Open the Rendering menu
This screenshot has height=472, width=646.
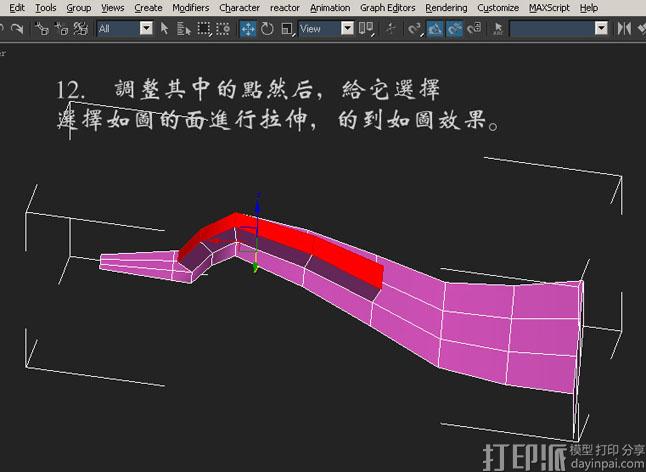[446, 7]
